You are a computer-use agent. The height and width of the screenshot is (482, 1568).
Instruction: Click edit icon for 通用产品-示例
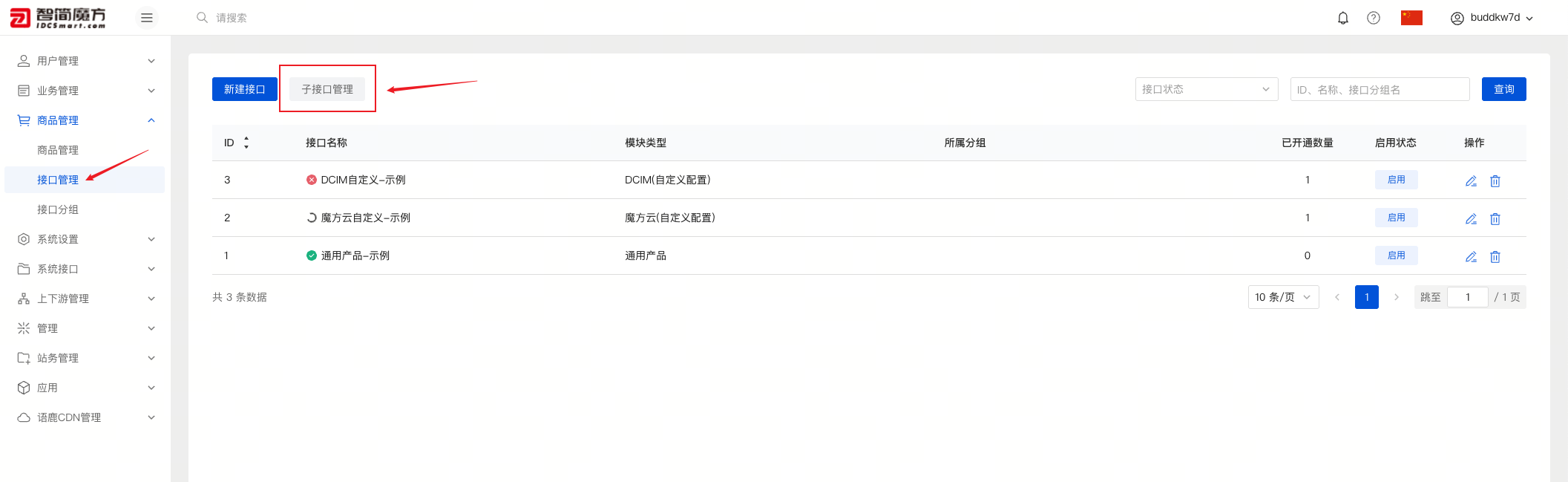tap(1471, 257)
